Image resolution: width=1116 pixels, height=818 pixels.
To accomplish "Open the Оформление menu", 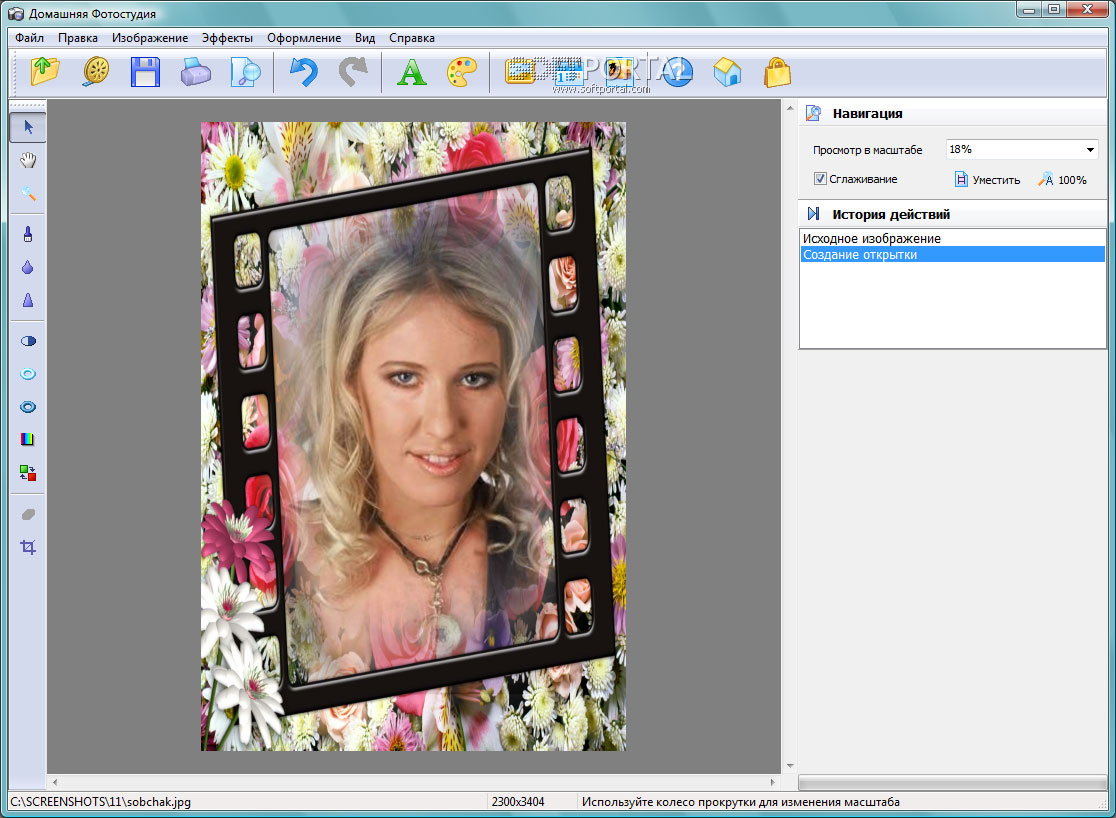I will tap(304, 38).
